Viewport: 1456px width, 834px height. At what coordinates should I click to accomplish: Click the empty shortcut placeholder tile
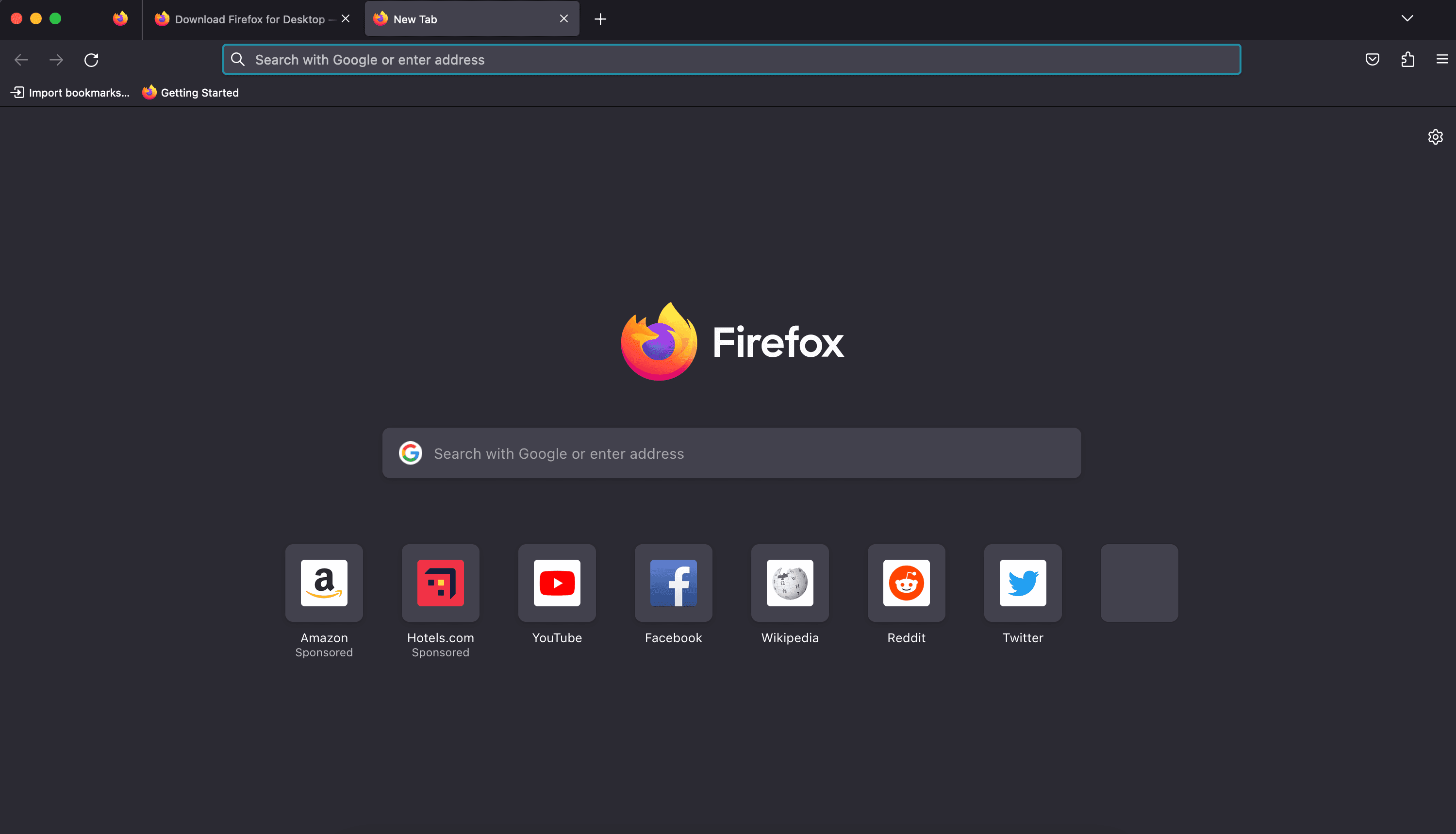[x=1140, y=583]
